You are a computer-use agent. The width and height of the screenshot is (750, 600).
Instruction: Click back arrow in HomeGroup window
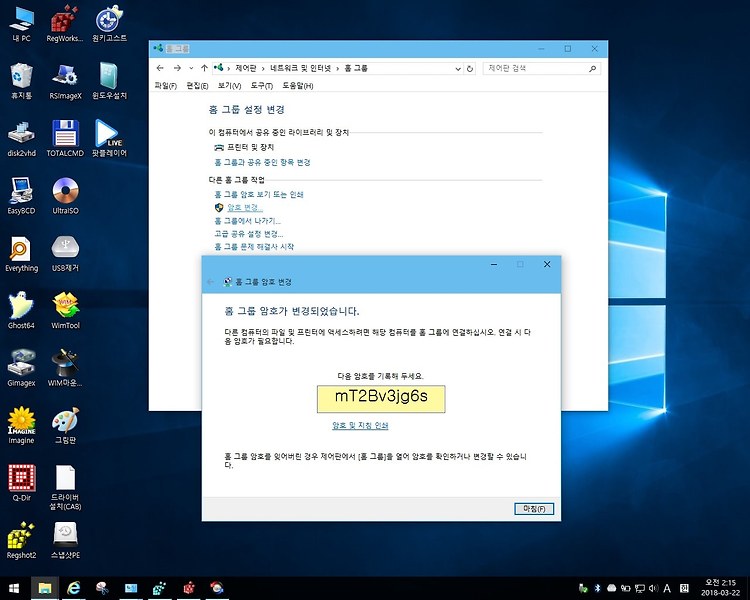click(160, 68)
